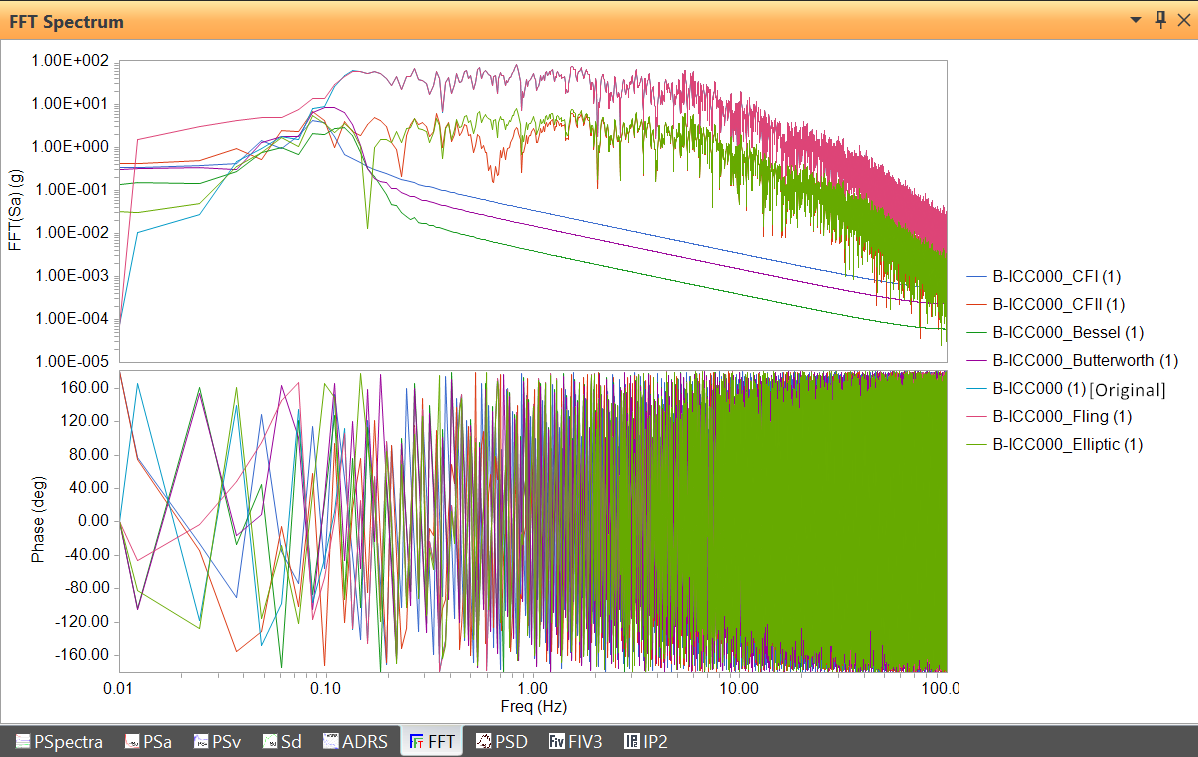Click the FIV3 tab icon
This screenshot has width=1198, height=757.
tap(557, 742)
